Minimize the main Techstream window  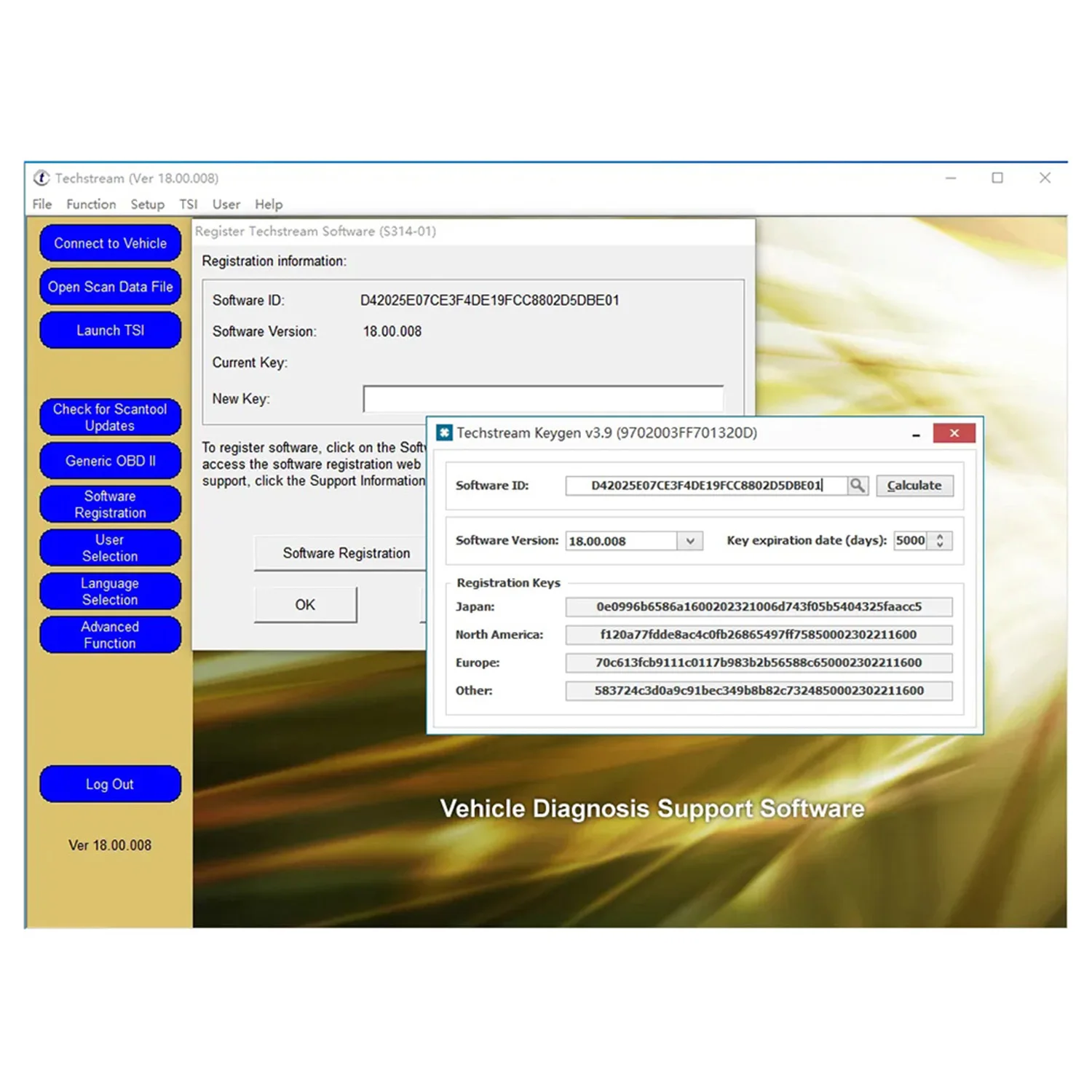[951, 178]
